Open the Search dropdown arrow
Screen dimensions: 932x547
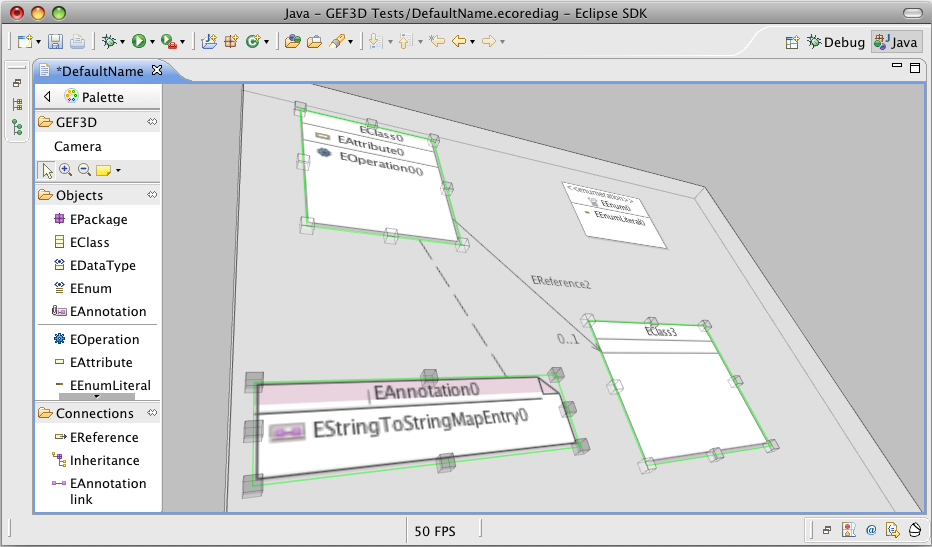tap(351, 42)
